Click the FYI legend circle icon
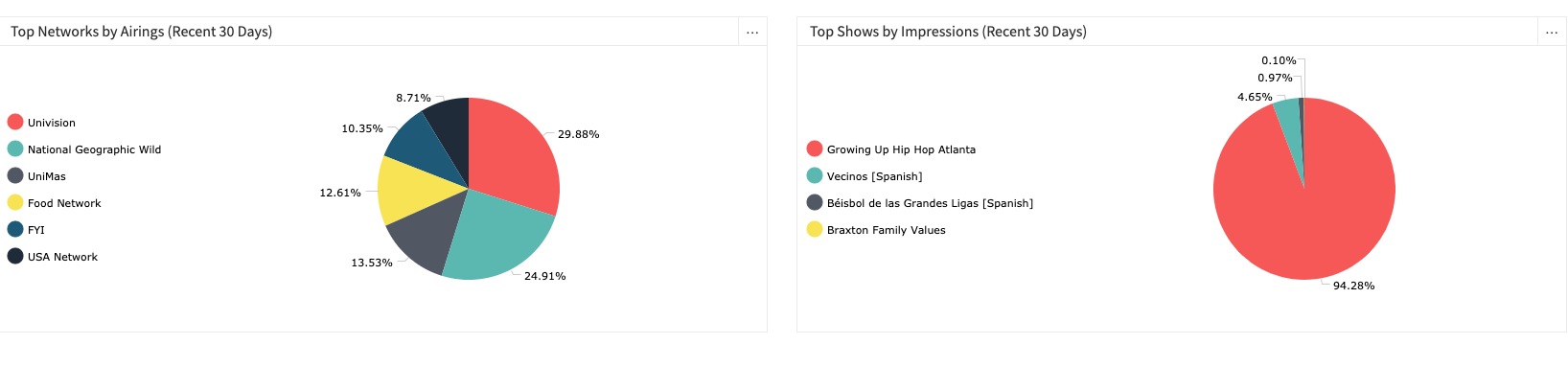 (x=15, y=229)
